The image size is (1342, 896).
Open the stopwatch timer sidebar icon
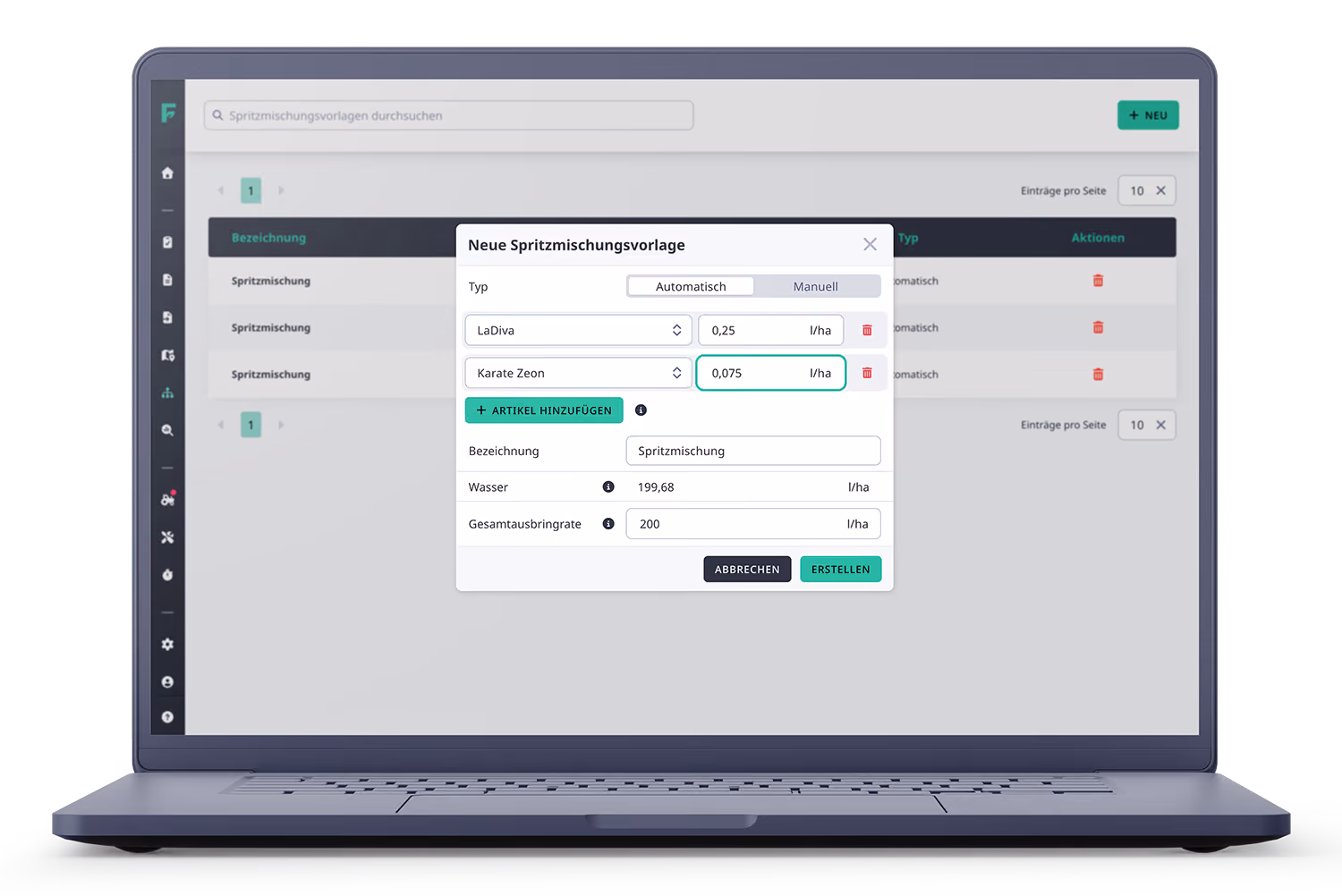167,575
